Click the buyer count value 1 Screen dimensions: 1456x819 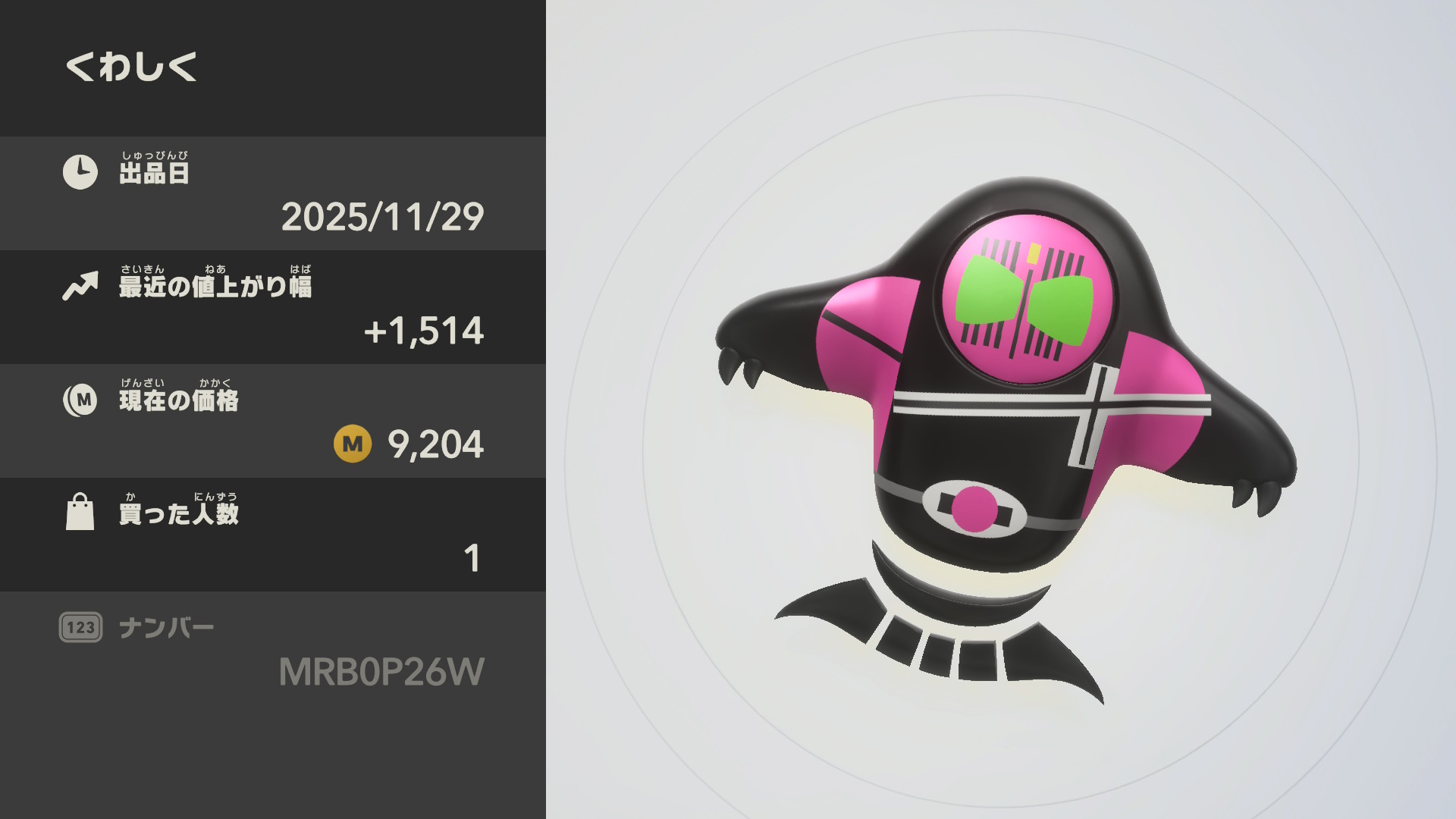pyautogui.click(x=472, y=559)
